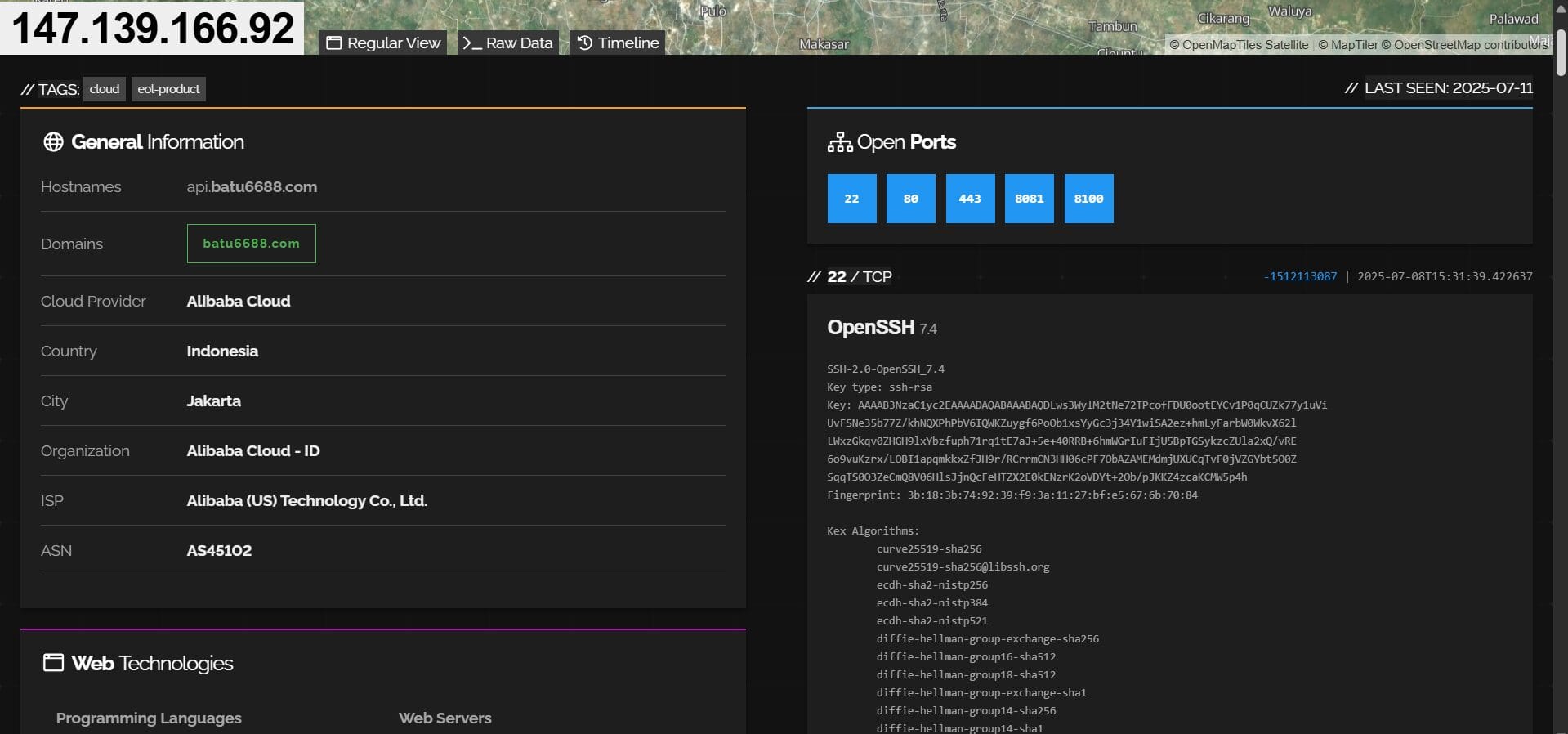
Task: Click the Alibaba Cloud provider value
Action: 238,301
